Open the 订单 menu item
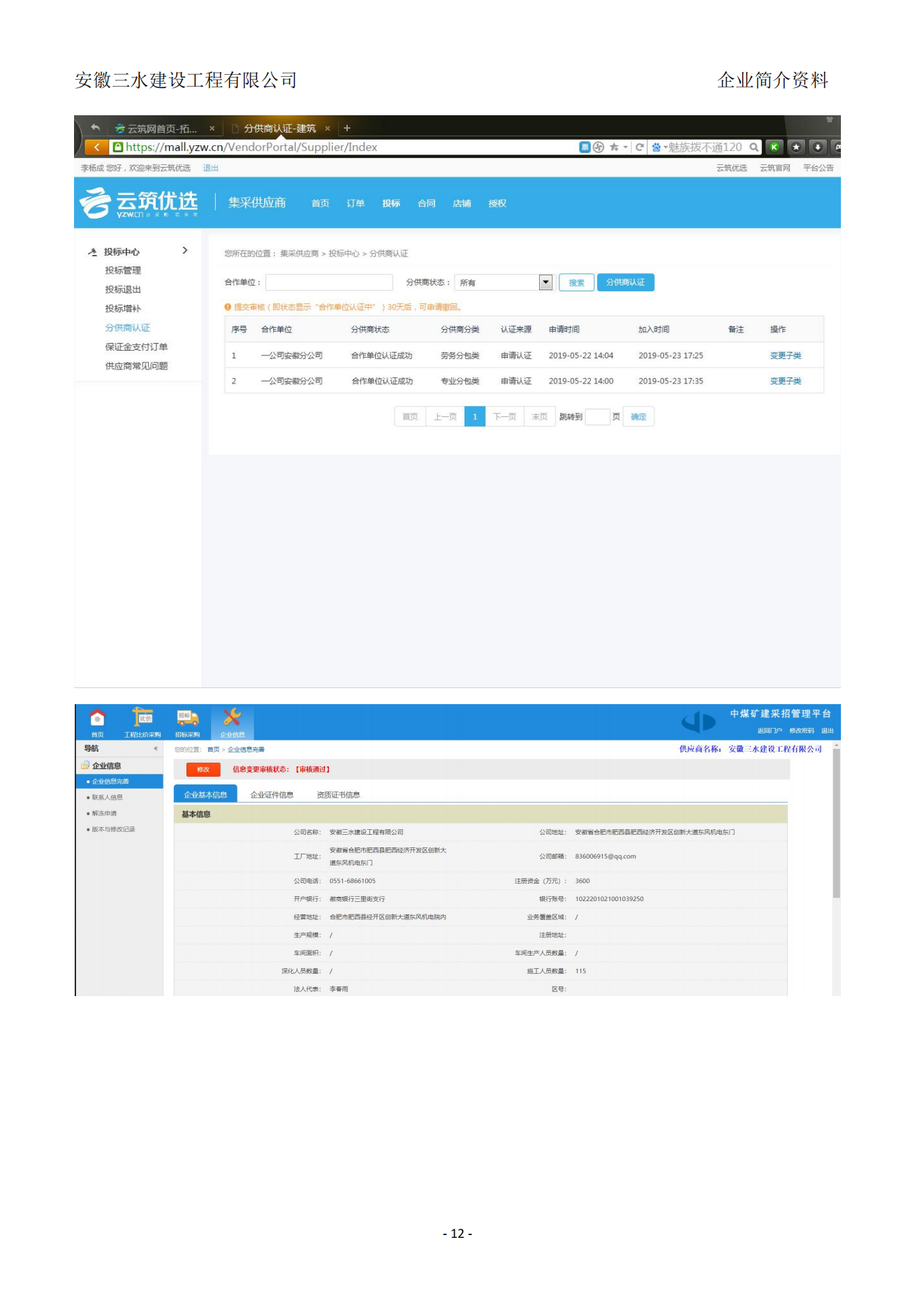Image resolution: width=924 pixels, height=1307 pixels. pyautogui.click(x=355, y=203)
